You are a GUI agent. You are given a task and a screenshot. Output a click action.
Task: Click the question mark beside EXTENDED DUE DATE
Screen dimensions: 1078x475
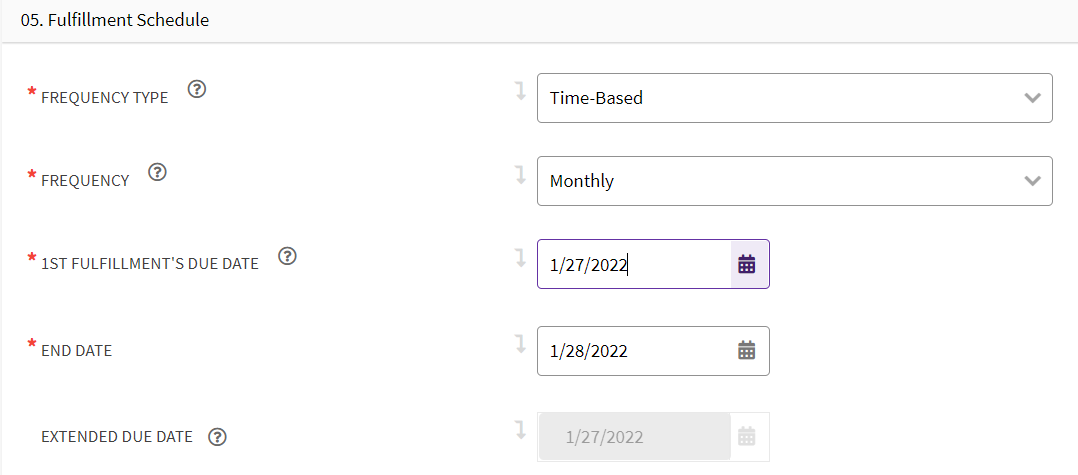218,437
